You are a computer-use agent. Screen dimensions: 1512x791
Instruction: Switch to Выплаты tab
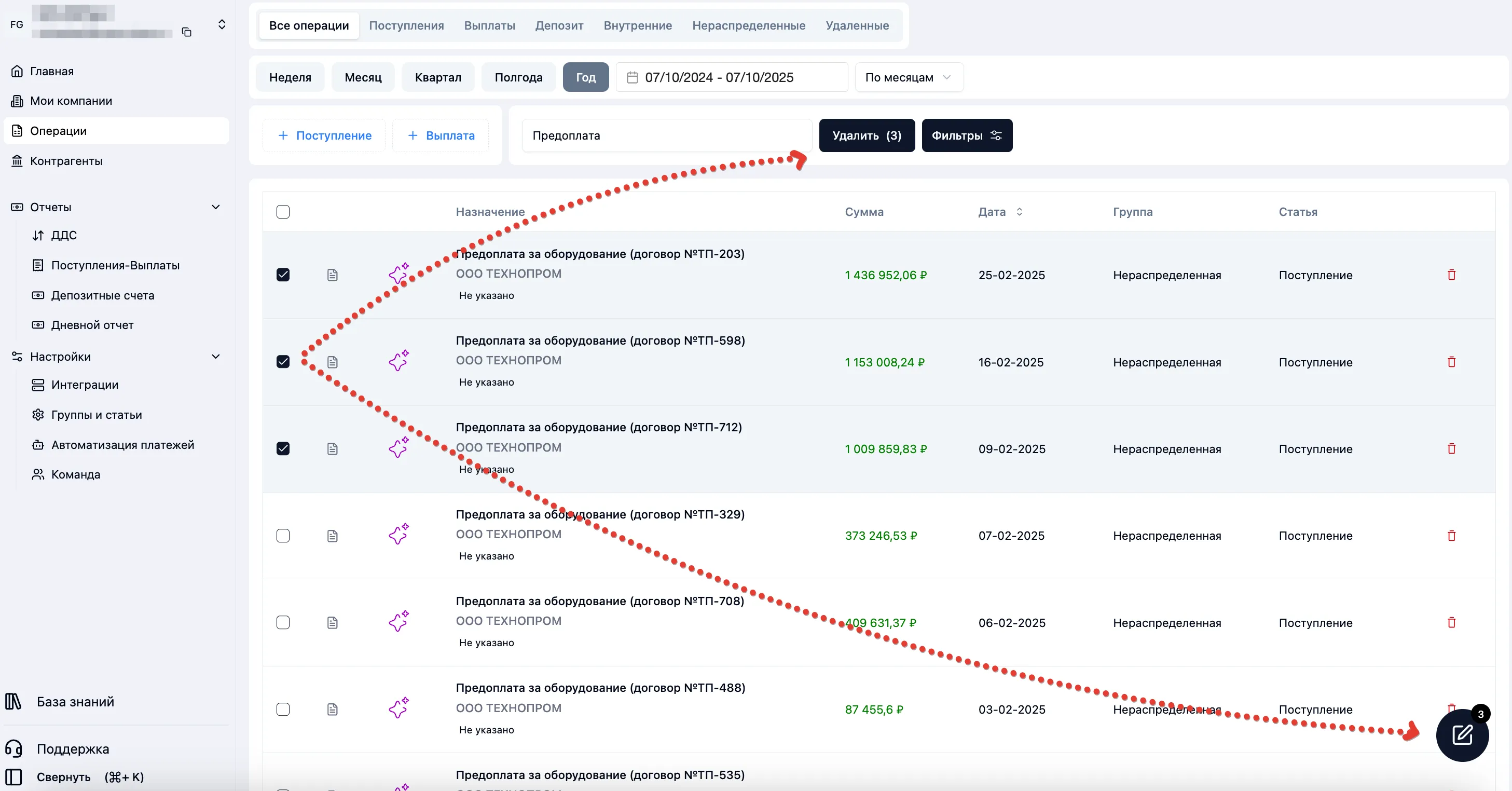[489, 25]
